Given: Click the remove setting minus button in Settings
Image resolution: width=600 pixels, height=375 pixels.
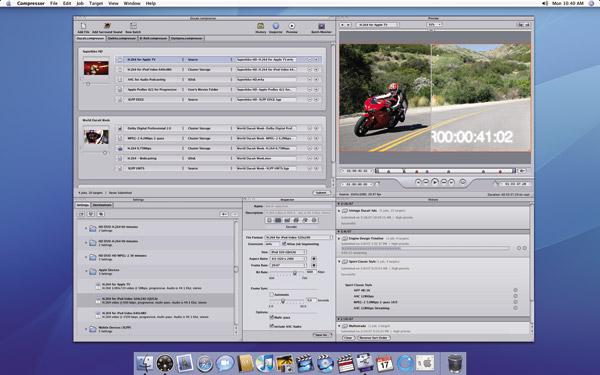Looking at the screenshot, I should [x=234, y=214].
